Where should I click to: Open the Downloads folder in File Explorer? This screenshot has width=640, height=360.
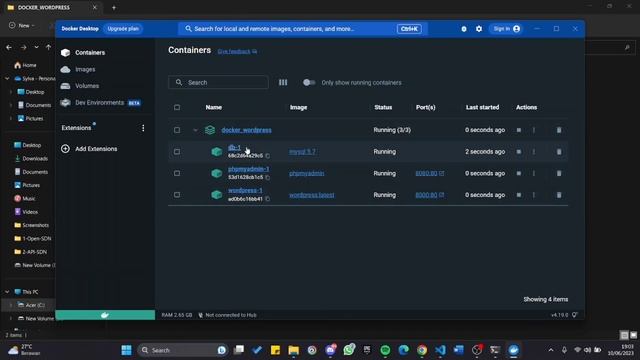point(35,158)
